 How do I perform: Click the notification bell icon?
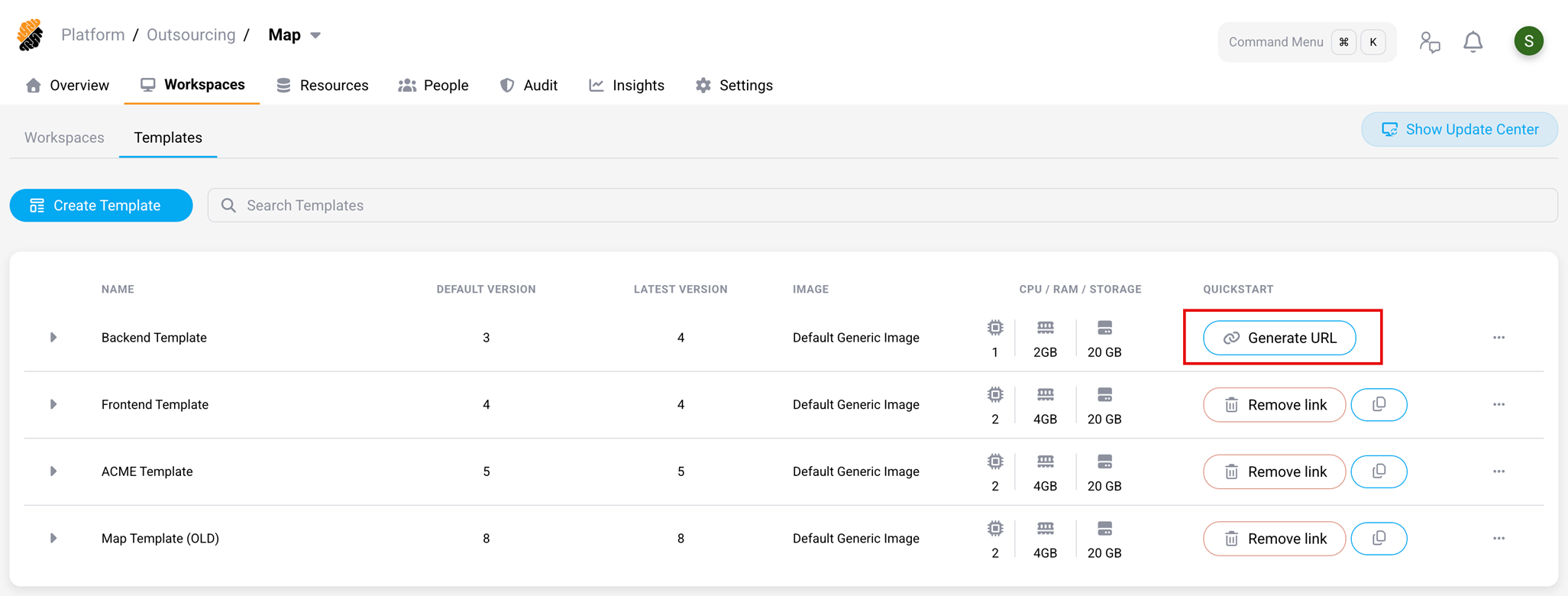click(x=1473, y=42)
